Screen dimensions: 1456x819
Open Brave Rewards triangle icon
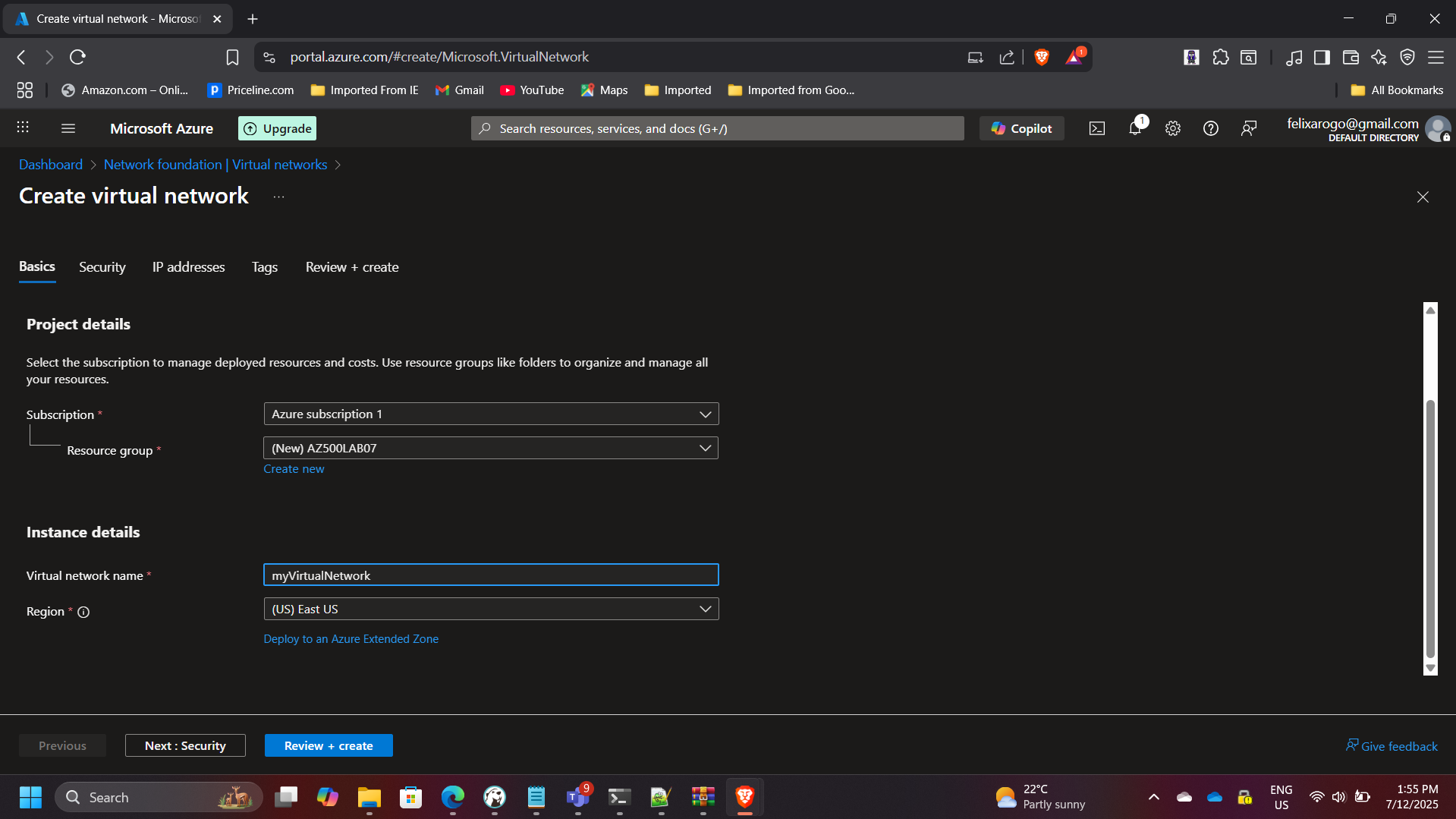click(x=1074, y=57)
